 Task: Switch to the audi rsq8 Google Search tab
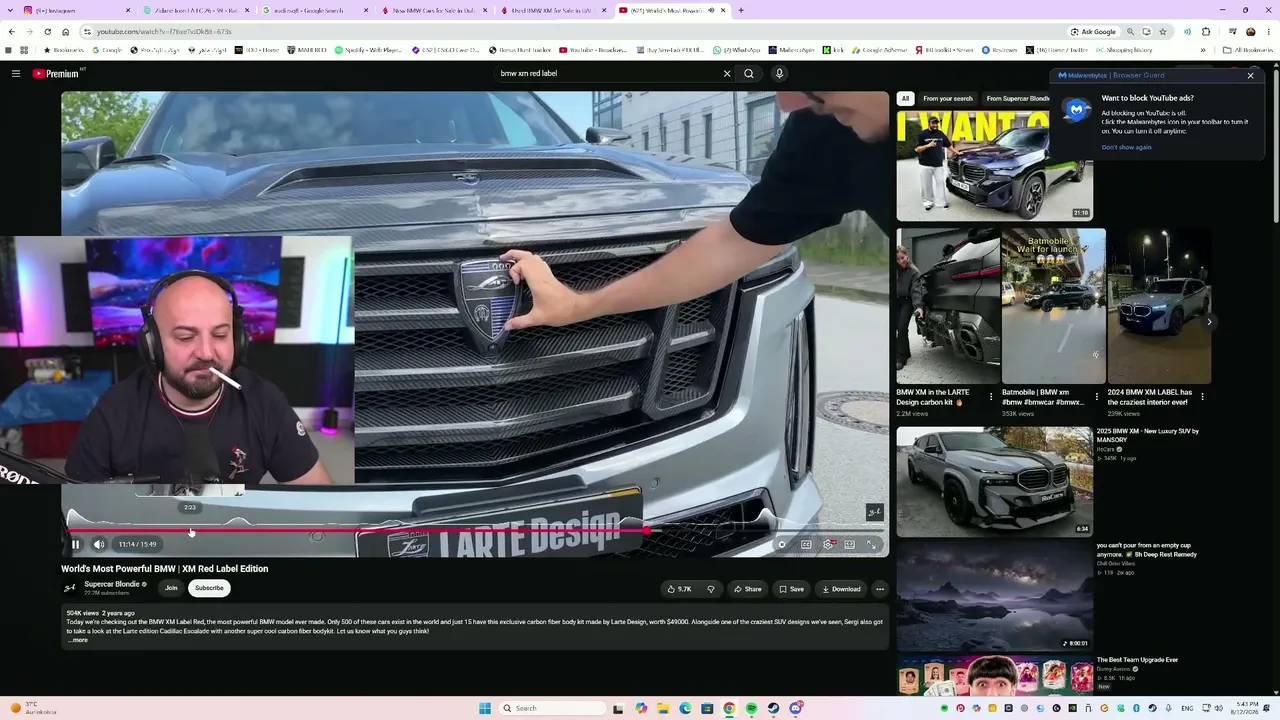315,10
